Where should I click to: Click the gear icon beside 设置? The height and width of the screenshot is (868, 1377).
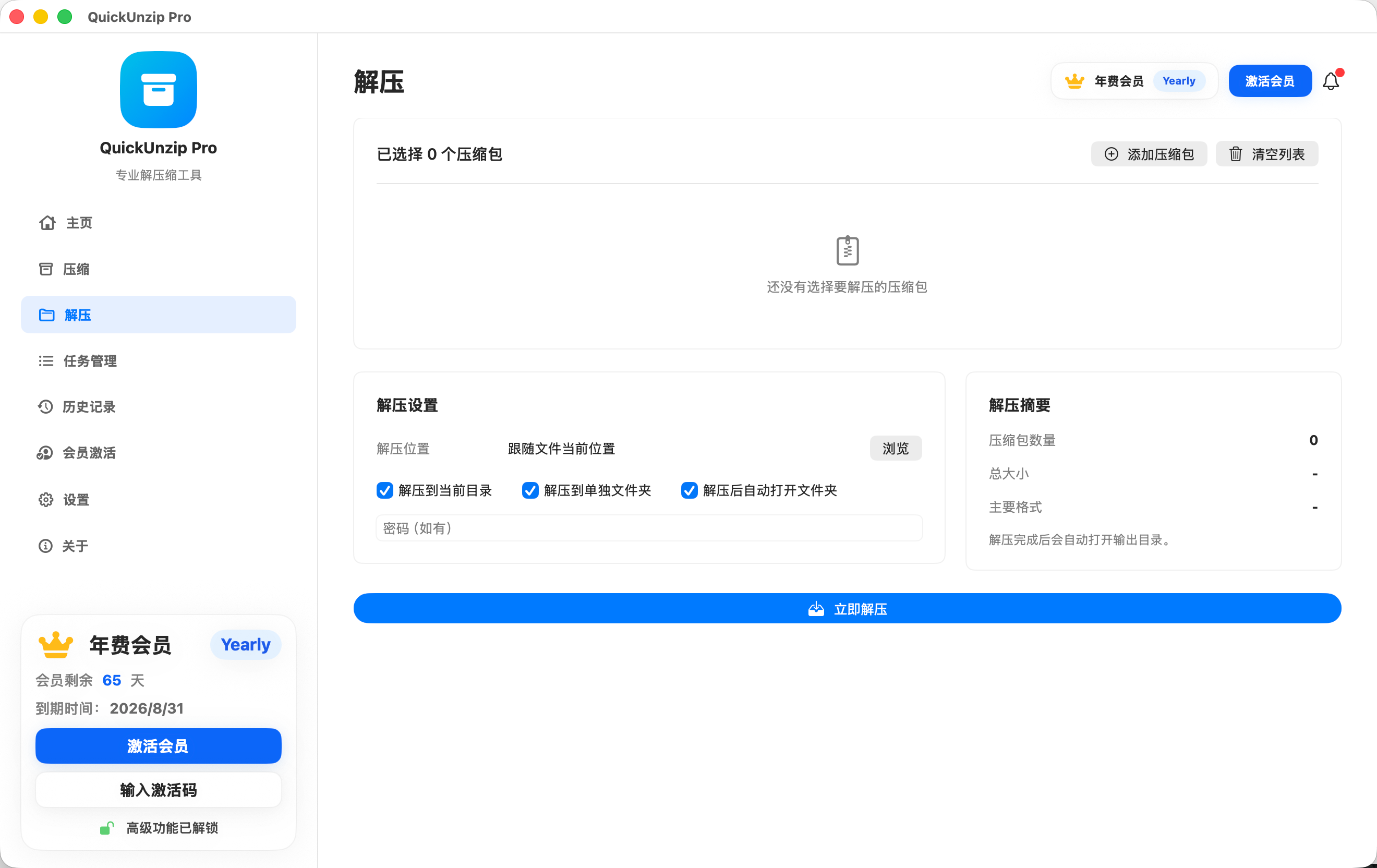click(46, 500)
